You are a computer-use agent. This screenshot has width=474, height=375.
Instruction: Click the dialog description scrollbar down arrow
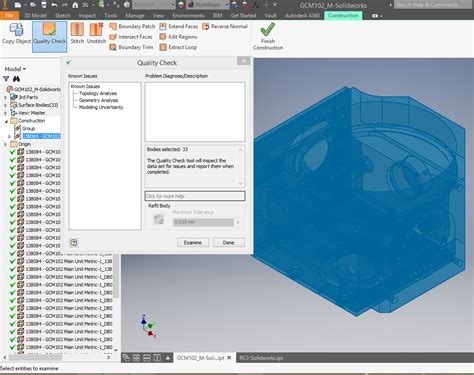click(241, 183)
